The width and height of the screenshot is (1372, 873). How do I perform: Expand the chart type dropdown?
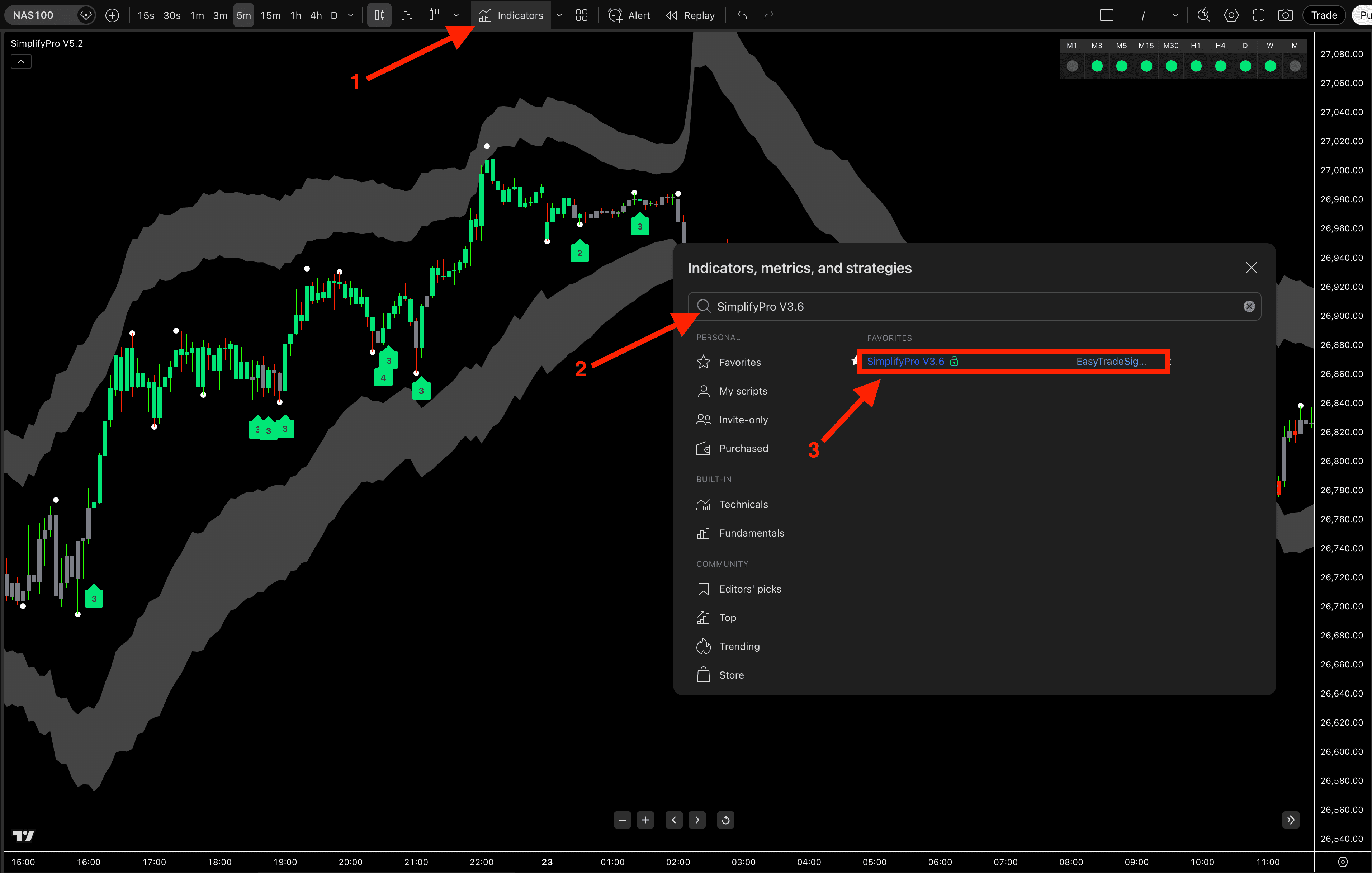[456, 15]
